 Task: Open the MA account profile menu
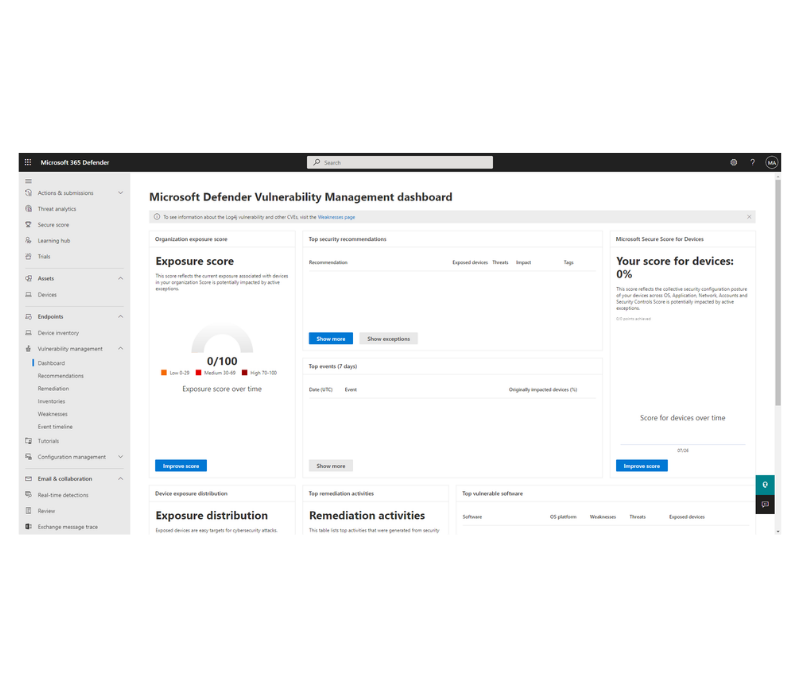point(772,161)
